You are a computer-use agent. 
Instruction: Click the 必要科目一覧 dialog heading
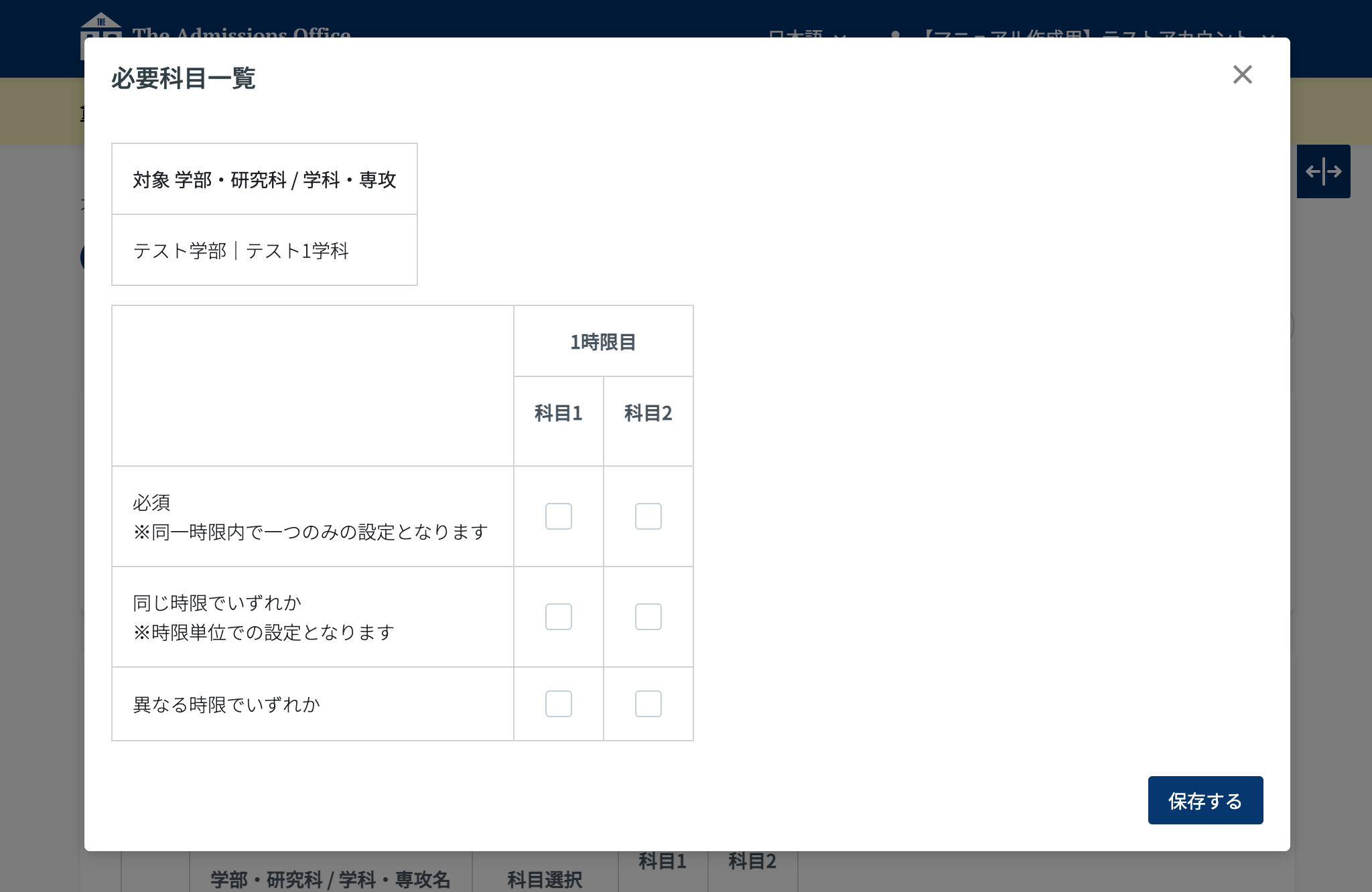pos(183,78)
